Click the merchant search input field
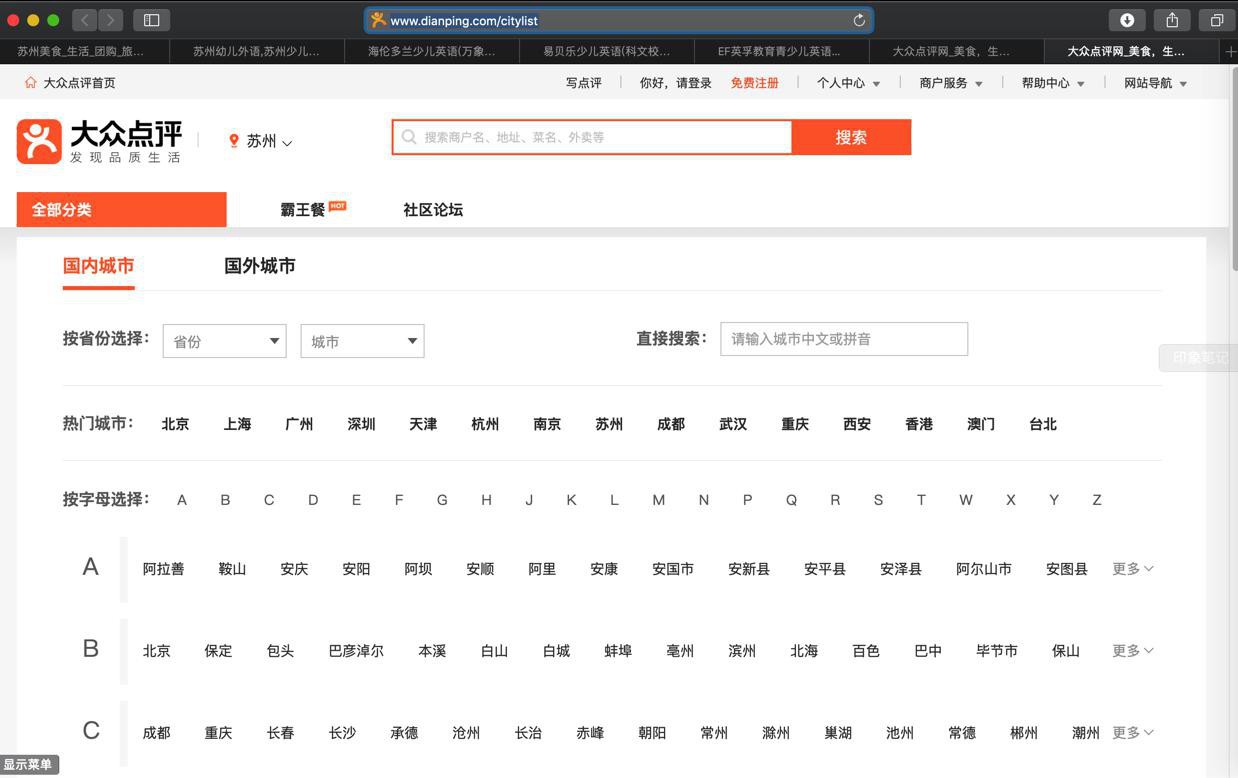Image resolution: width=1238 pixels, height=778 pixels. 592,137
